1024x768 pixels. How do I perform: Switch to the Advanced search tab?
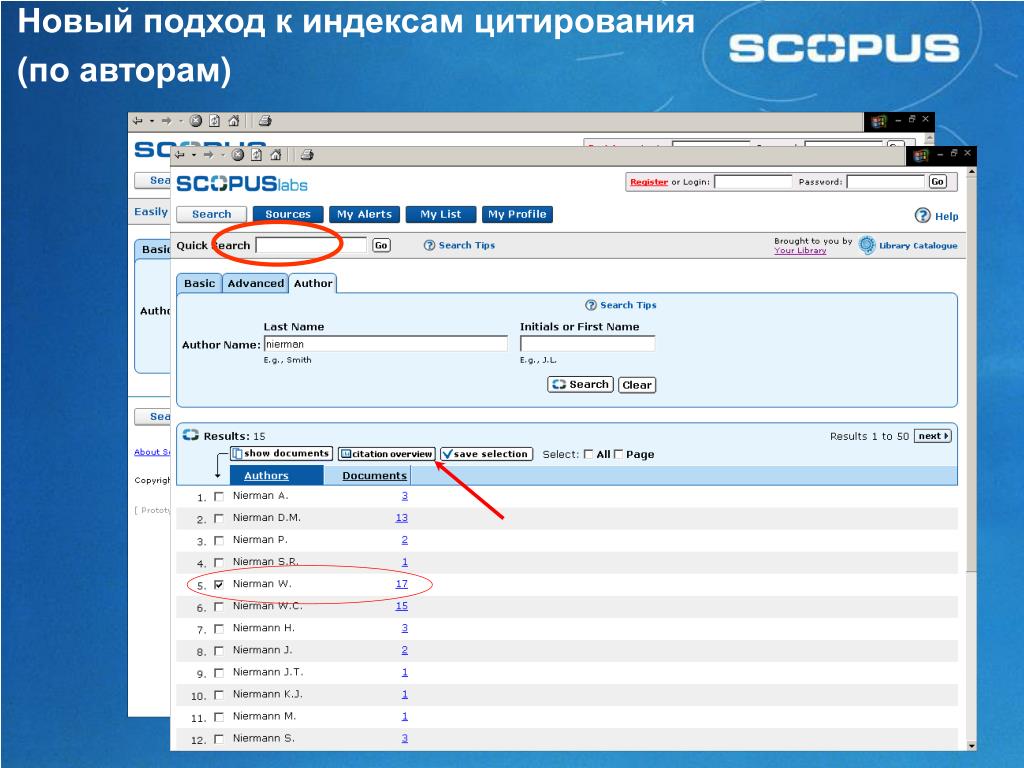255,283
